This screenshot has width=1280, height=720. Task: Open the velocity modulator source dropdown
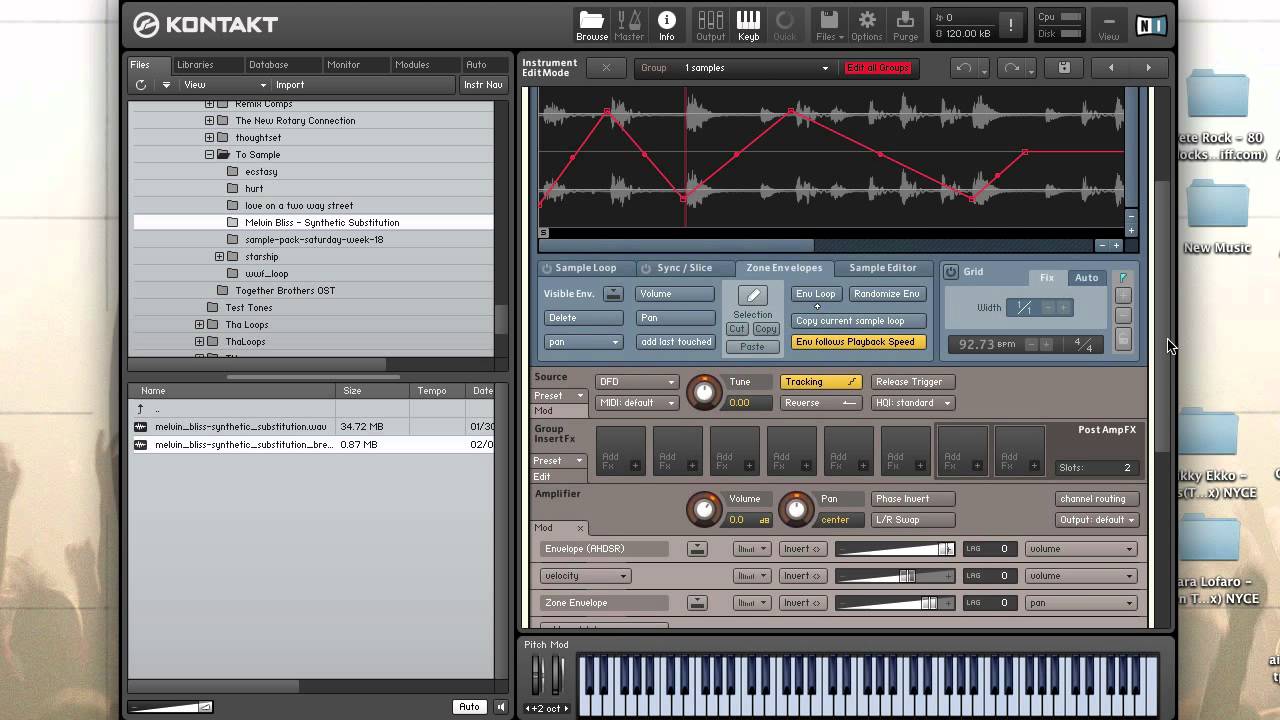click(x=585, y=576)
